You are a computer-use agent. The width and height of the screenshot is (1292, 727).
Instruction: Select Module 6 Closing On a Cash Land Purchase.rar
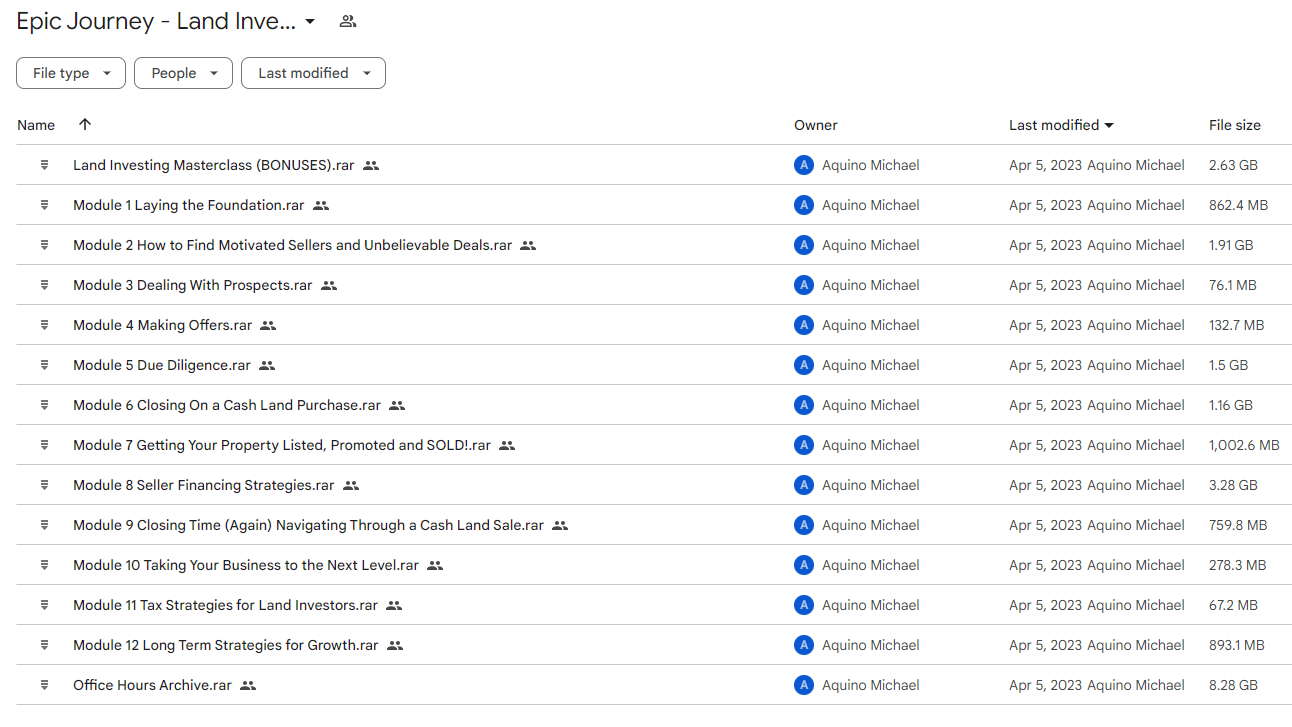click(x=227, y=405)
